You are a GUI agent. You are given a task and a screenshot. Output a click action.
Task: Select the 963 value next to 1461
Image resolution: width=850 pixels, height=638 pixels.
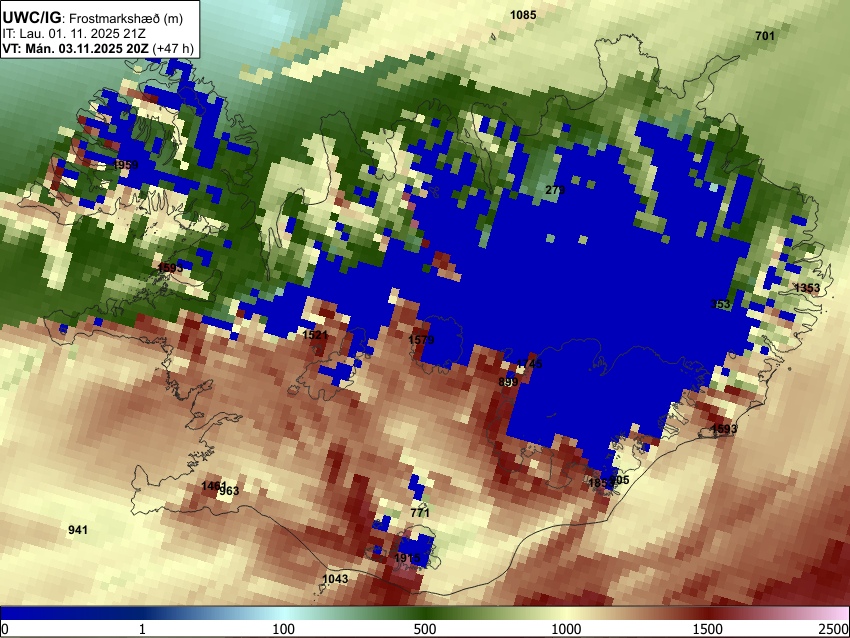(x=229, y=491)
